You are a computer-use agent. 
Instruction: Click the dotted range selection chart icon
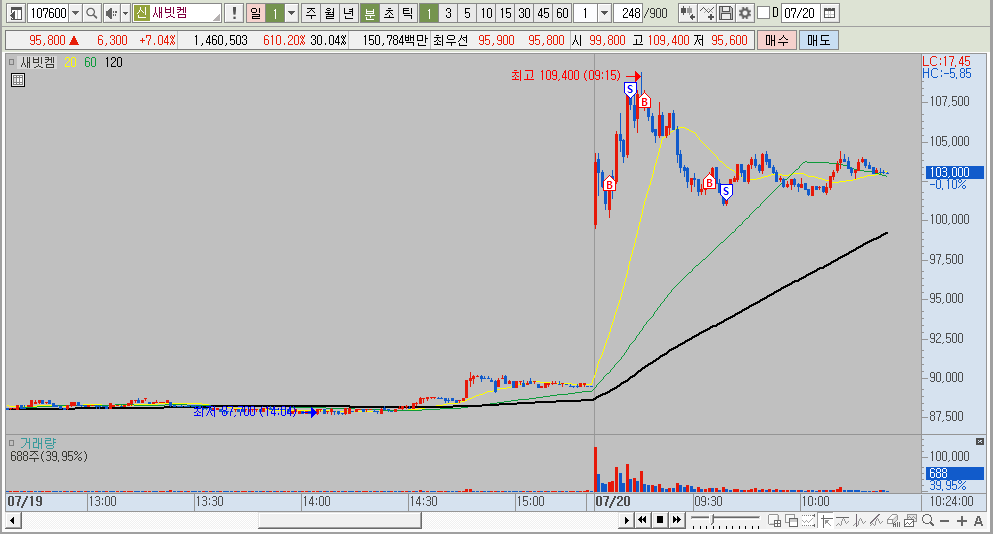(809, 521)
